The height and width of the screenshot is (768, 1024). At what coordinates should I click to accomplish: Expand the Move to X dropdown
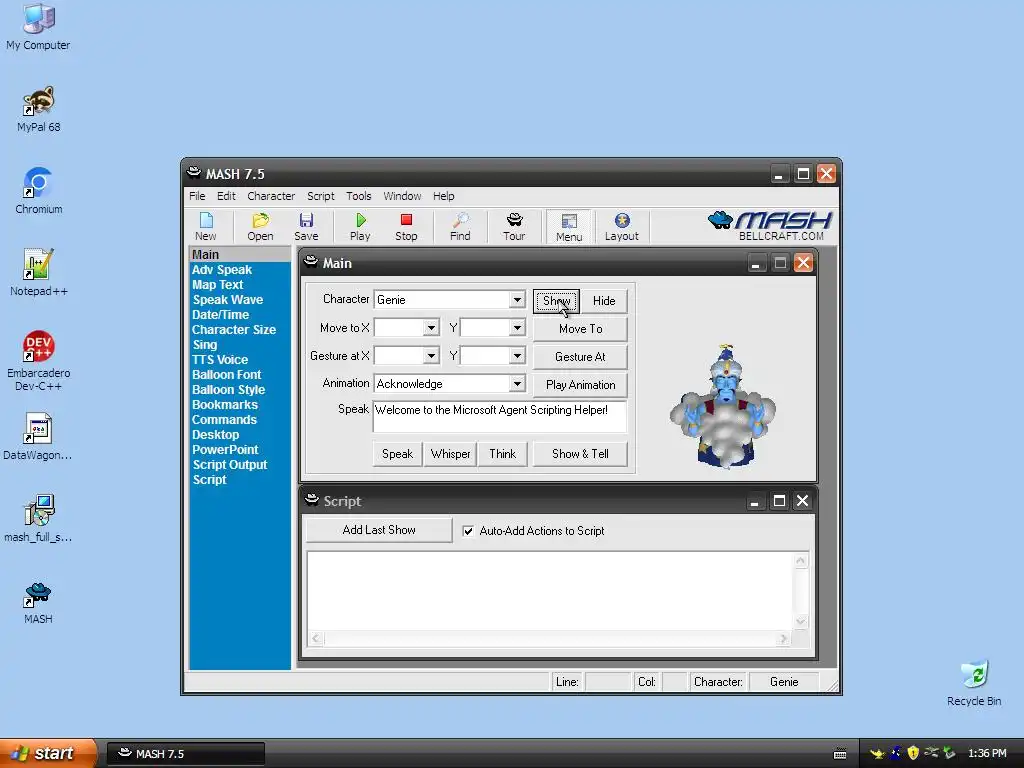[431, 328]
